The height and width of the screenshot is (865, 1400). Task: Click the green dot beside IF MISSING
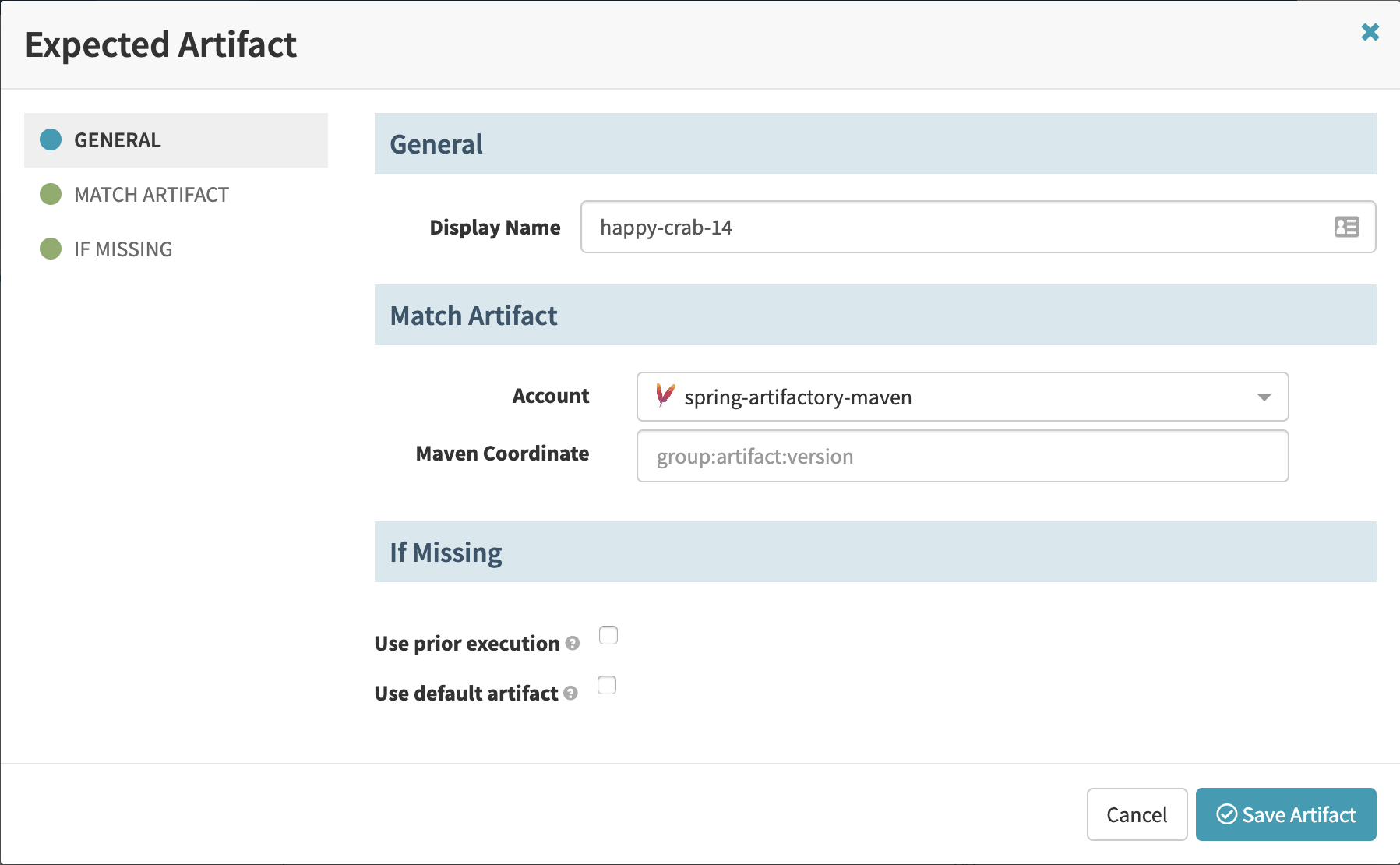pyautogui.click(x=51, y=249)
